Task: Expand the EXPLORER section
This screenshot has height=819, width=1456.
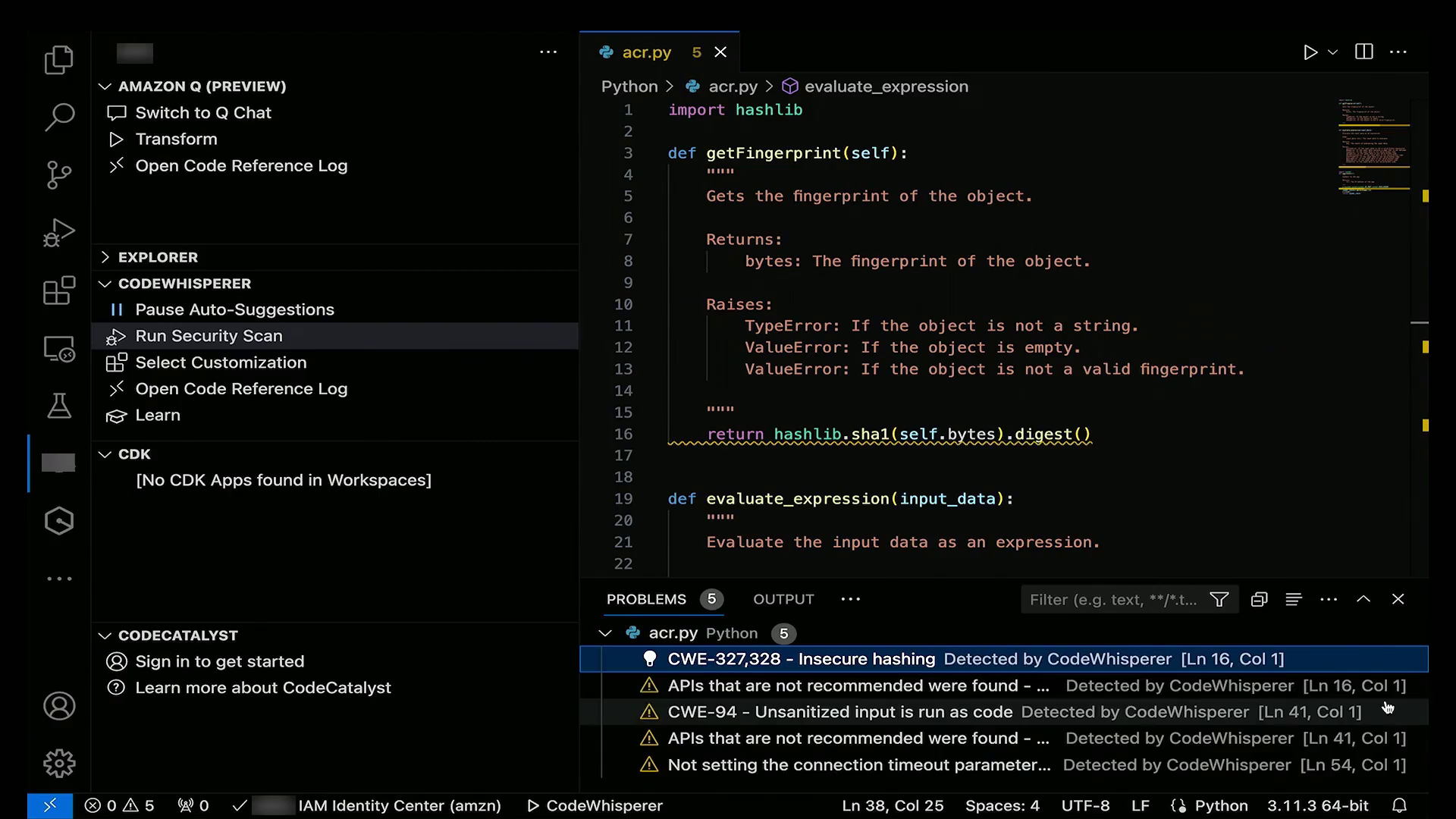Action: tap(158, 257)
